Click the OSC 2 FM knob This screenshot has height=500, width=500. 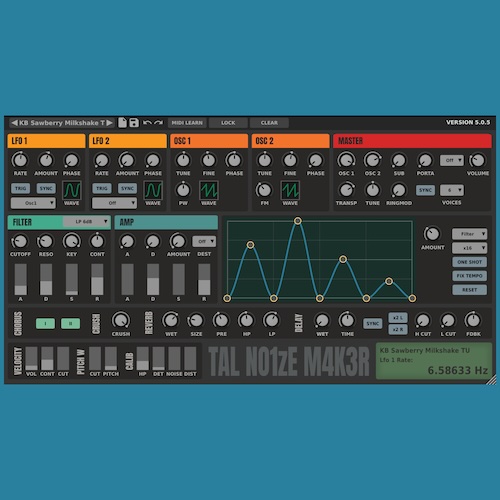(264, 190)
